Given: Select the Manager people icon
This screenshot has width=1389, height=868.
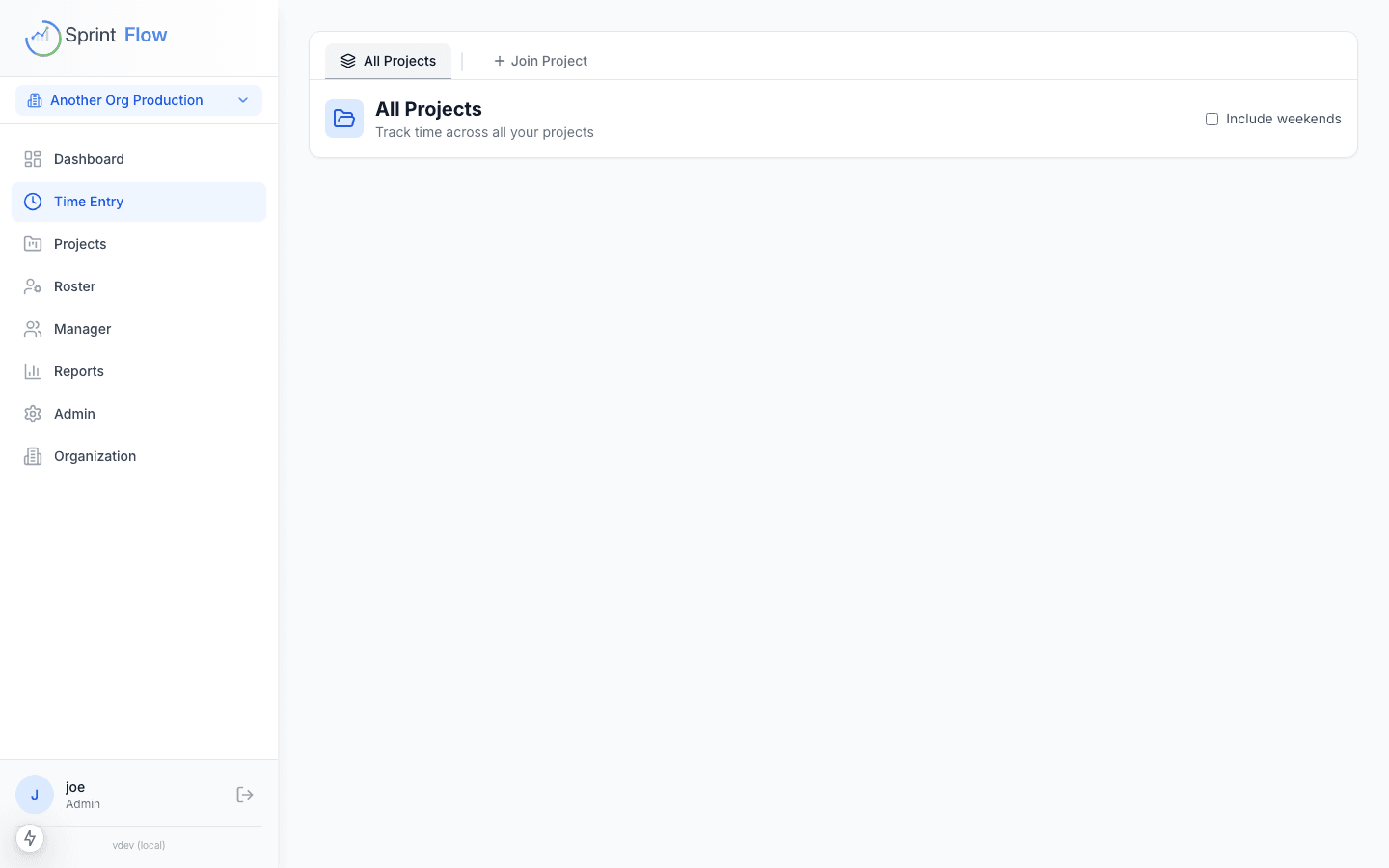Looking at the screenshot, I should click(x=32, y=328).
